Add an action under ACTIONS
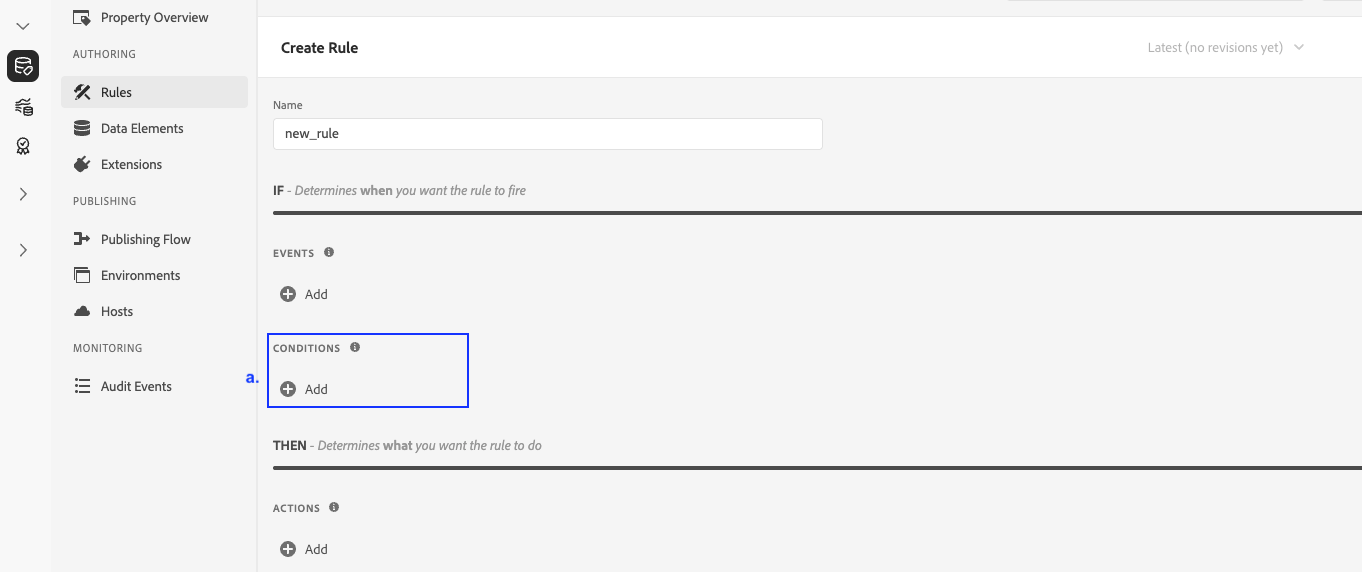Image resolution: width=1362 pixels, height=572 pixels. [x=304, y=549]
